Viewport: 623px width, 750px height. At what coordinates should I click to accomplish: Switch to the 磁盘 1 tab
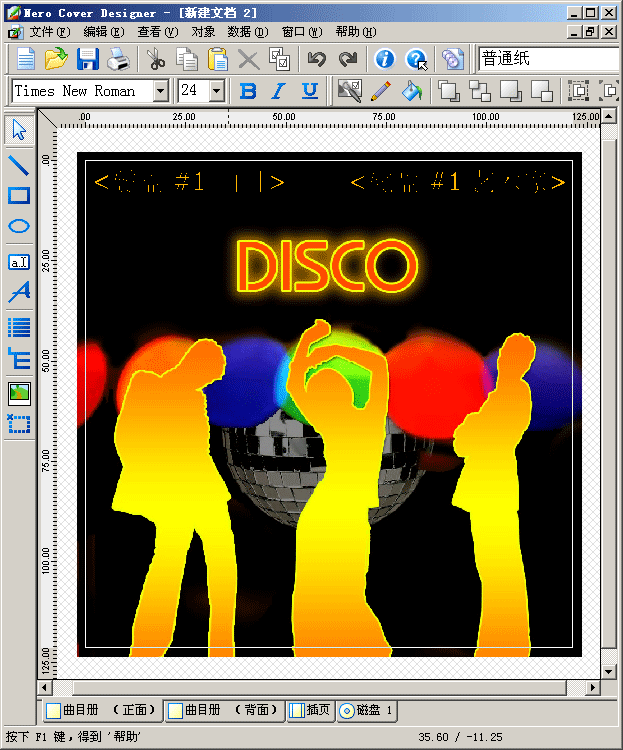click(367, 710)
